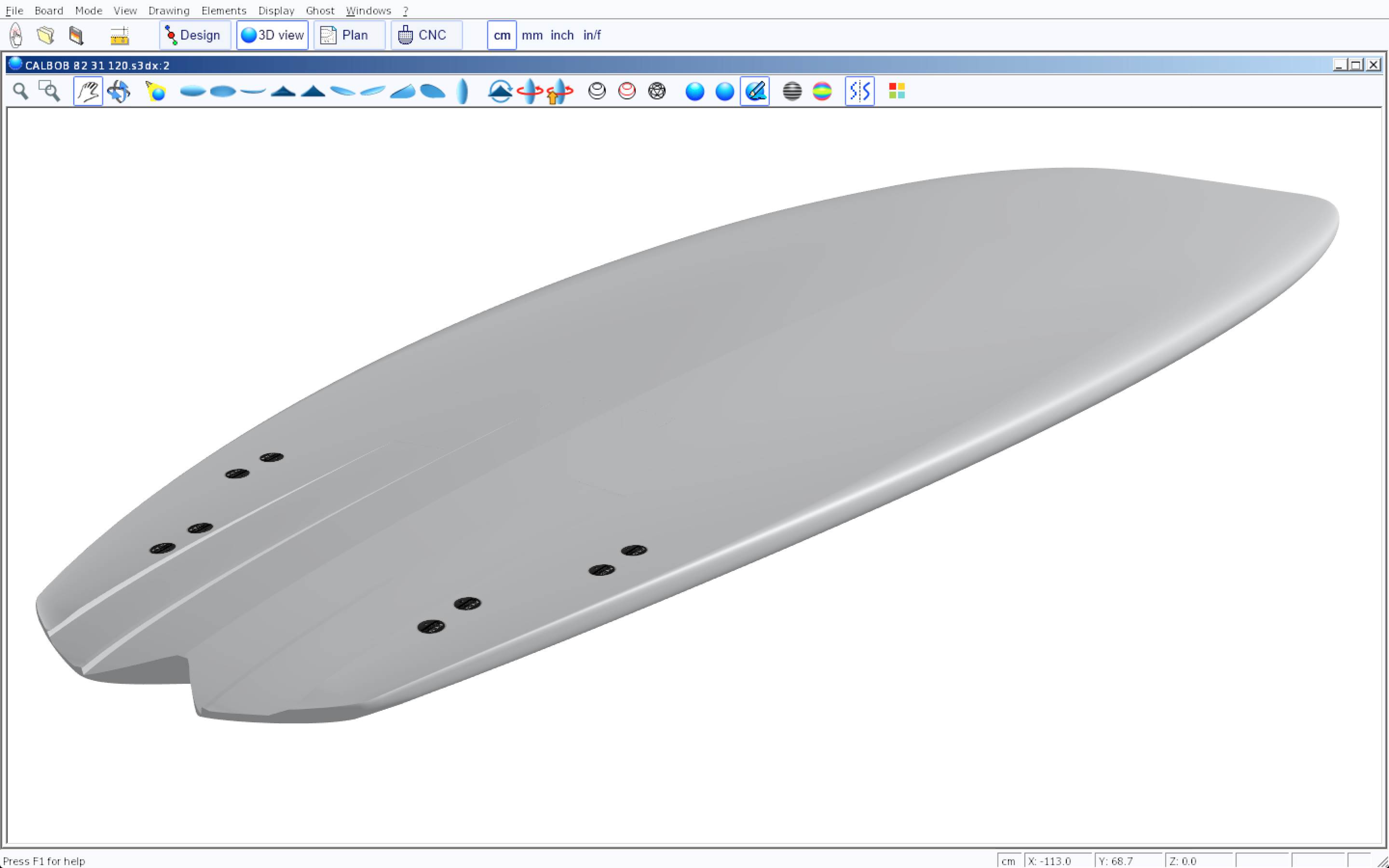Viewport: 1389px width, 868px height.
Task: Select the hand pan tool
Action: [x=88, y=91]
